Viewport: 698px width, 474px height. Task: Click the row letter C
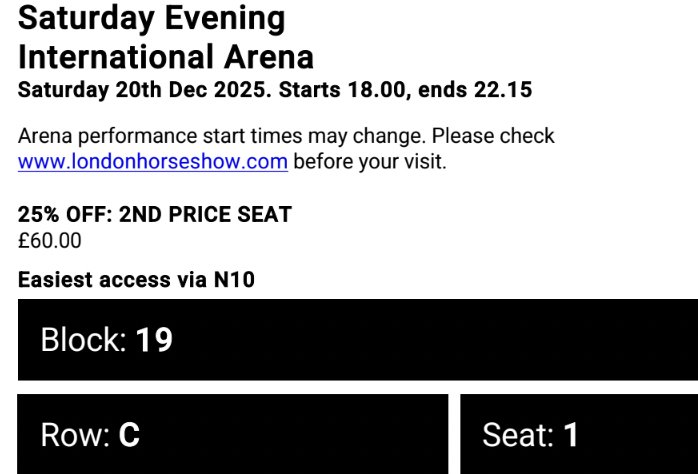pos(129,435)
